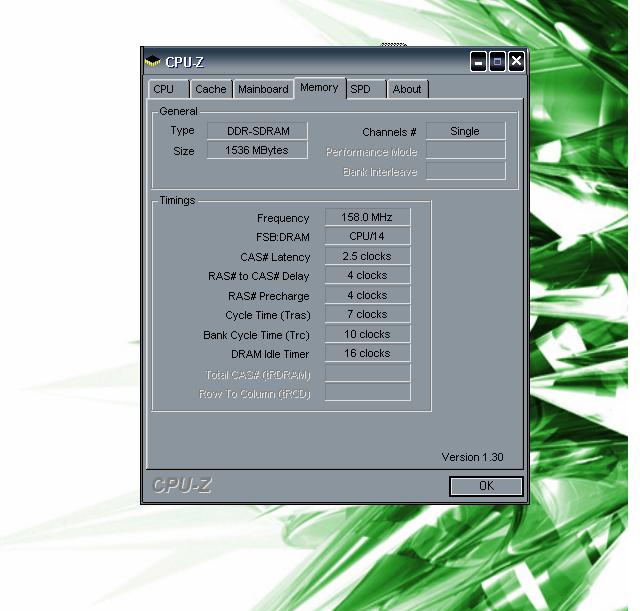Select the 158.0 MHz frequency value
Image resolution: width=640 pixels, height=611 pixels.
368,217
